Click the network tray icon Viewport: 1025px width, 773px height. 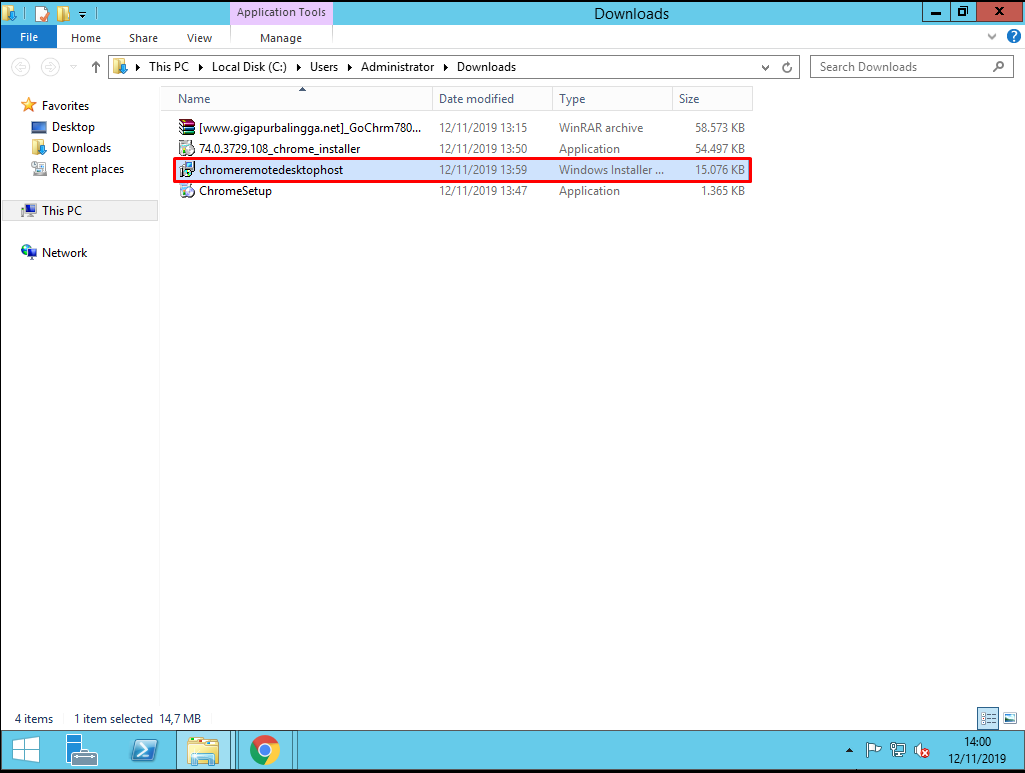898,750
